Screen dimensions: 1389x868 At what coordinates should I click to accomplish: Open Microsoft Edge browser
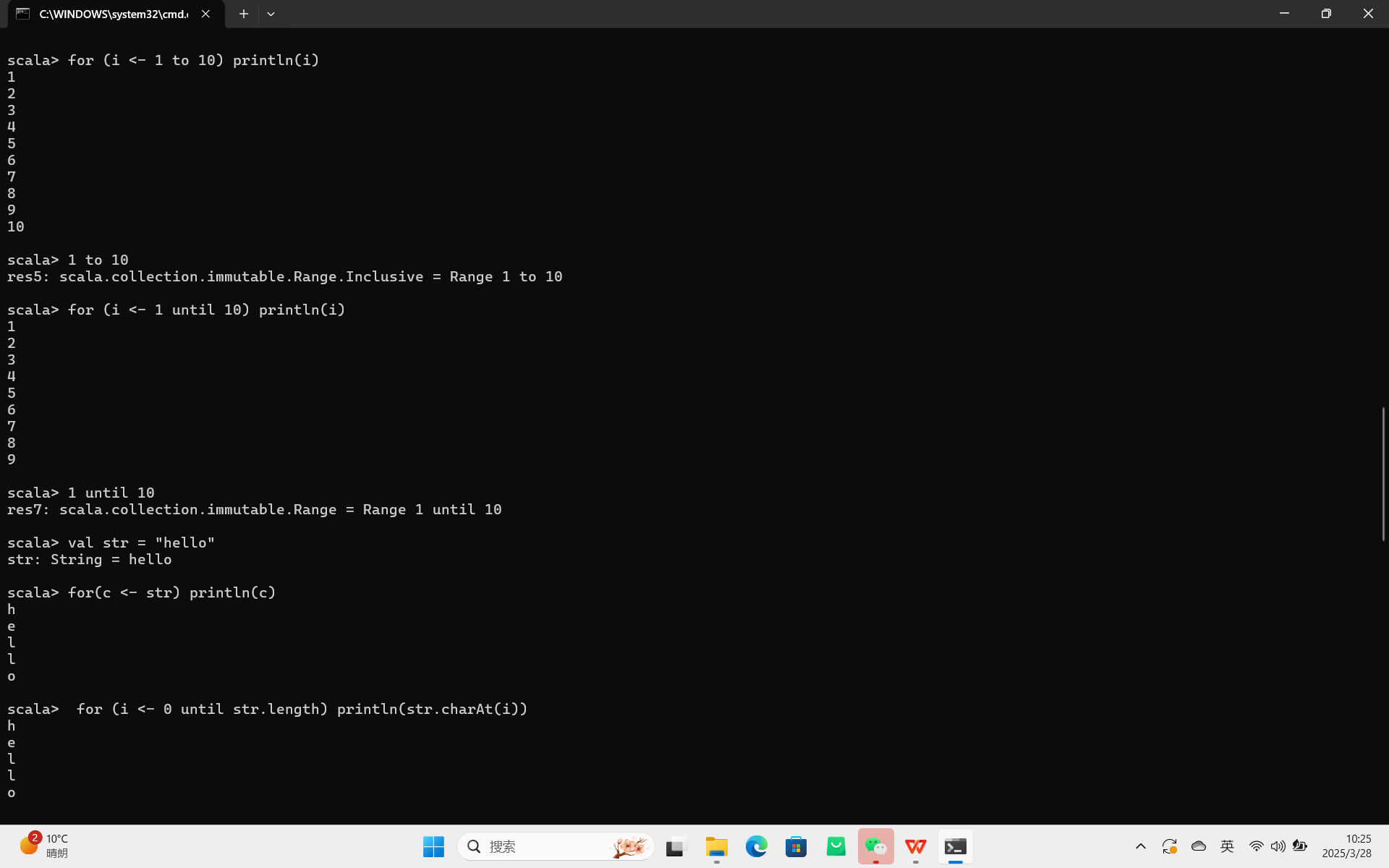coord(756,846)
